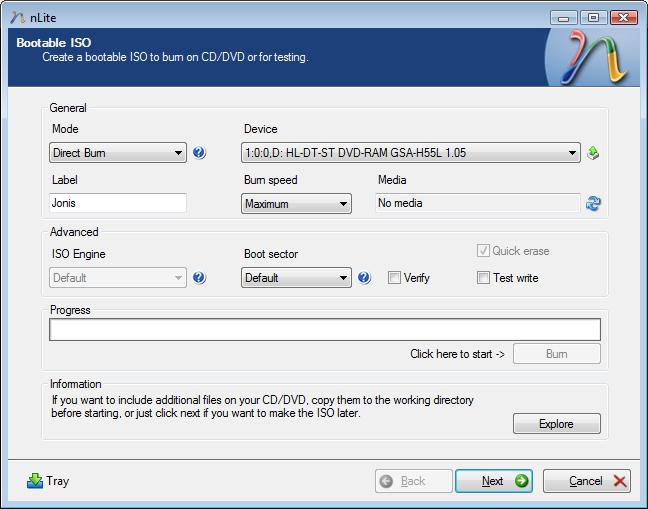Cancel the nLite wizard
The height and width of the screenshot is (509, 648).
click(x=587, y=481)
